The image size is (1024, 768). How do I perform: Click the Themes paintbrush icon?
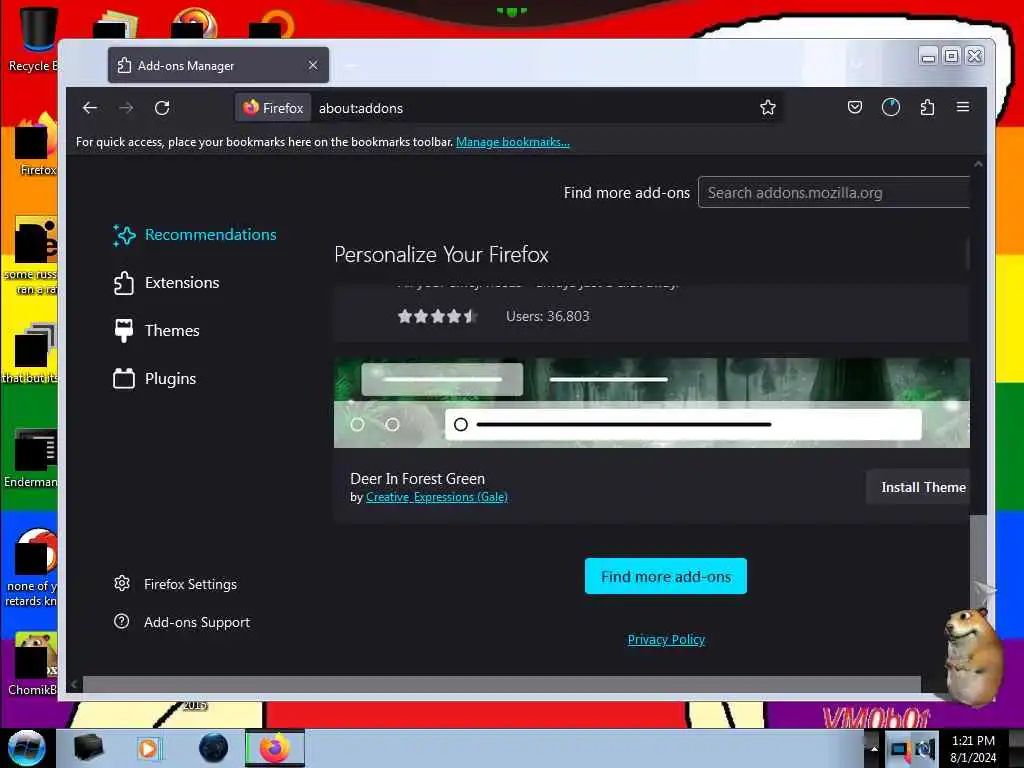pyautogui.click(x=123, y=330)
